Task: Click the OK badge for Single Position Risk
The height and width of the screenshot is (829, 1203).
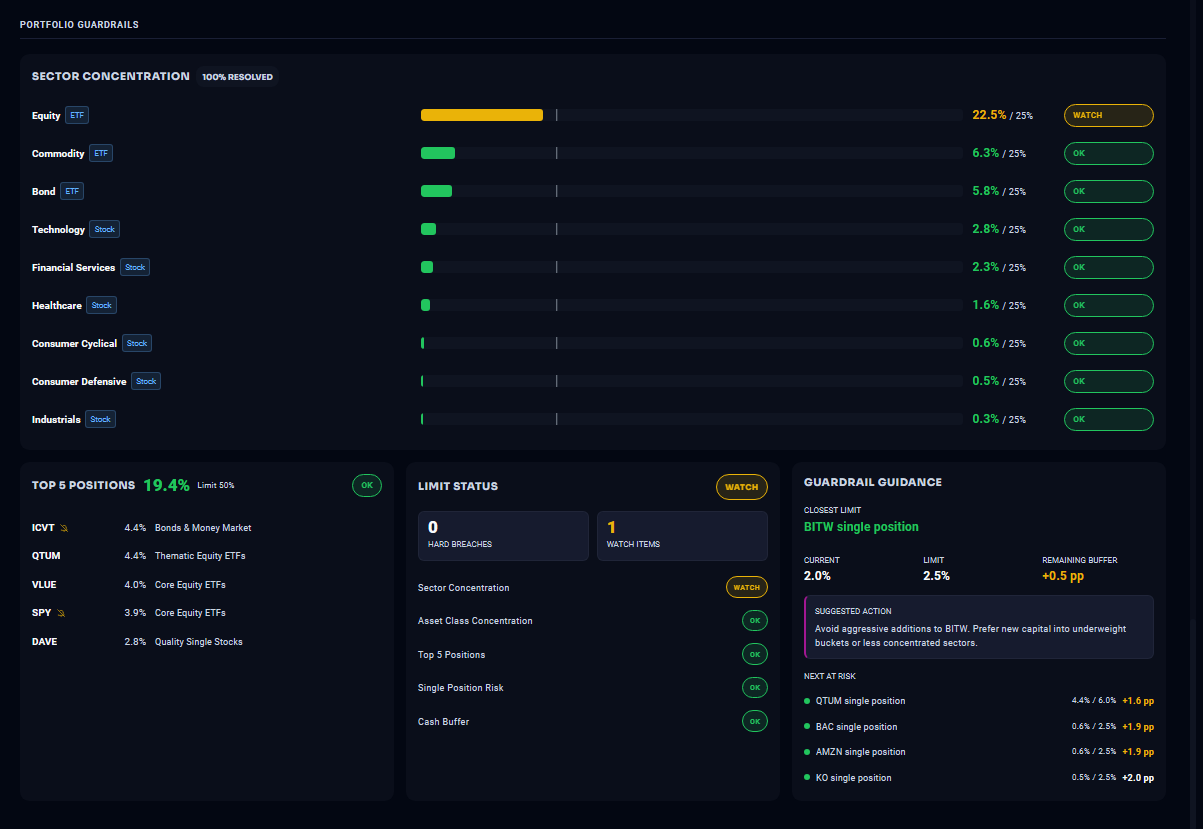Action: pyautogui.click(x=755, y=688)
